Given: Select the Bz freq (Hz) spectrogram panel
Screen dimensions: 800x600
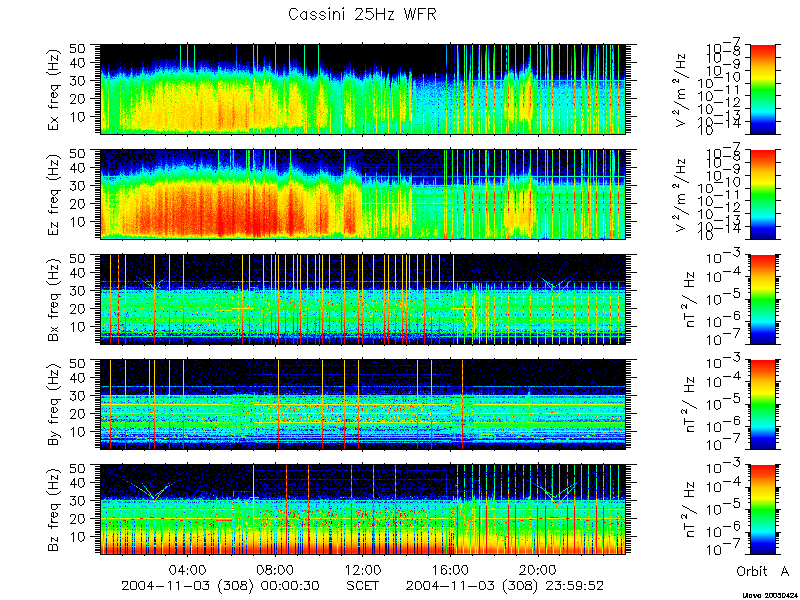Looking at the screenshot, I should 362,510.
